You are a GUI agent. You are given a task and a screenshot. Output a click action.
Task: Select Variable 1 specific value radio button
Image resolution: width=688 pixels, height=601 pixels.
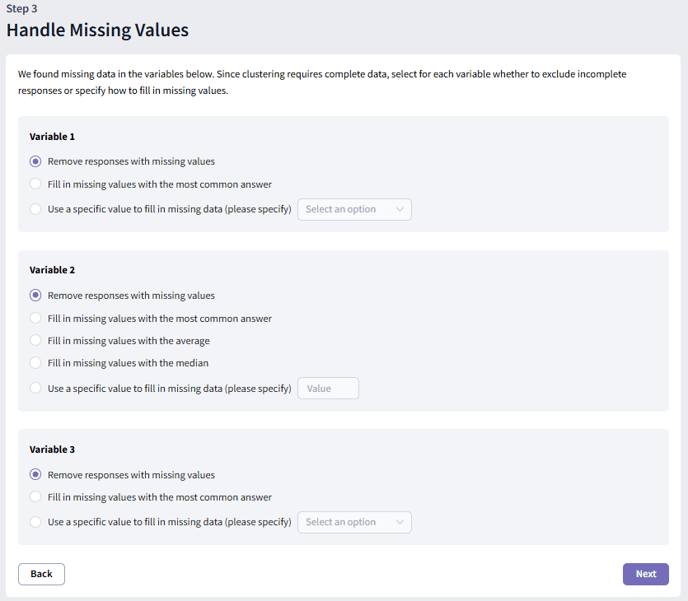tap(36, 209)
